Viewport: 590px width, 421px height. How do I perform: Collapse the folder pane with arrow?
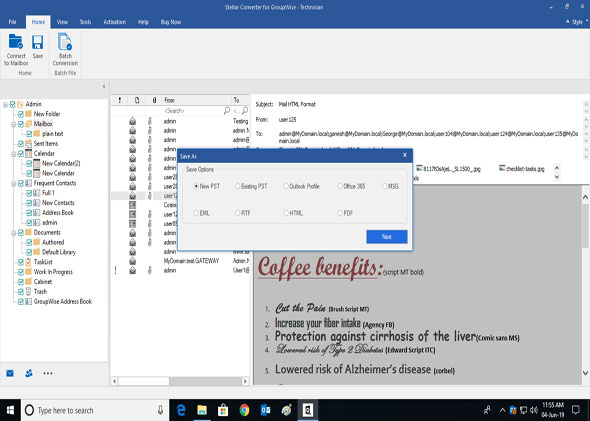tap(104, 86)
